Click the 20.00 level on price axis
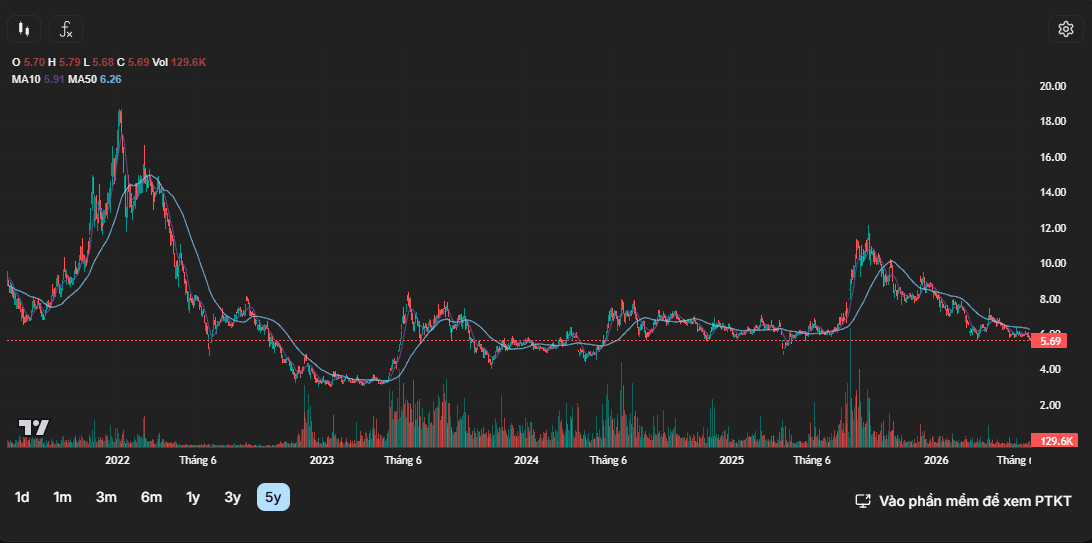 (x=1052, y=86)
